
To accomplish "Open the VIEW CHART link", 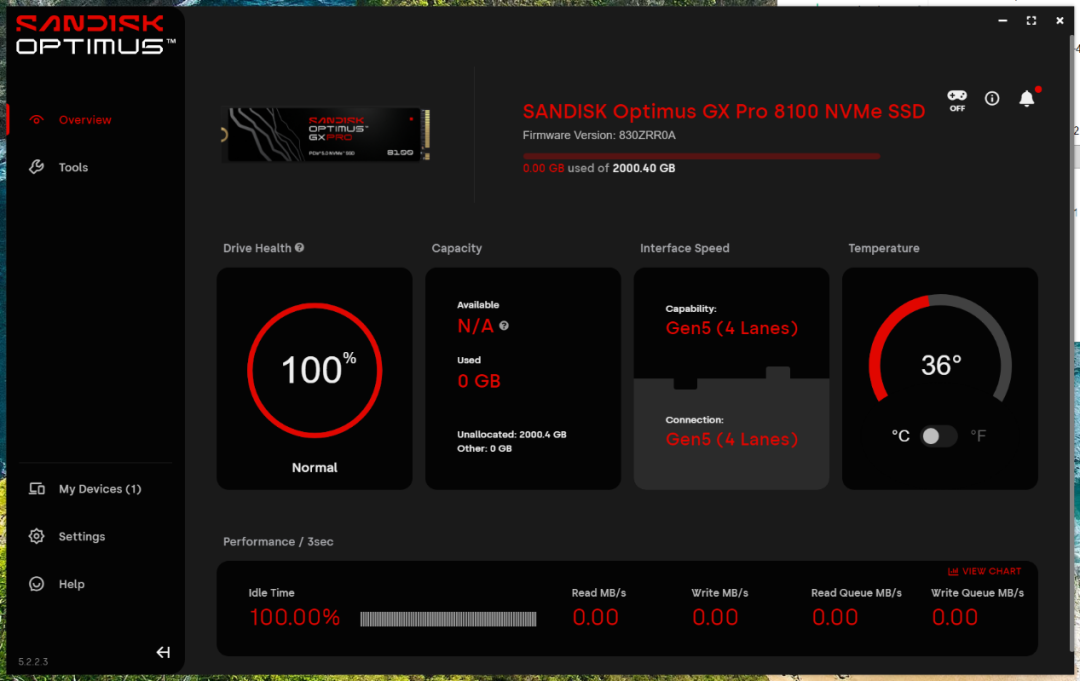I will coord(984,571).
